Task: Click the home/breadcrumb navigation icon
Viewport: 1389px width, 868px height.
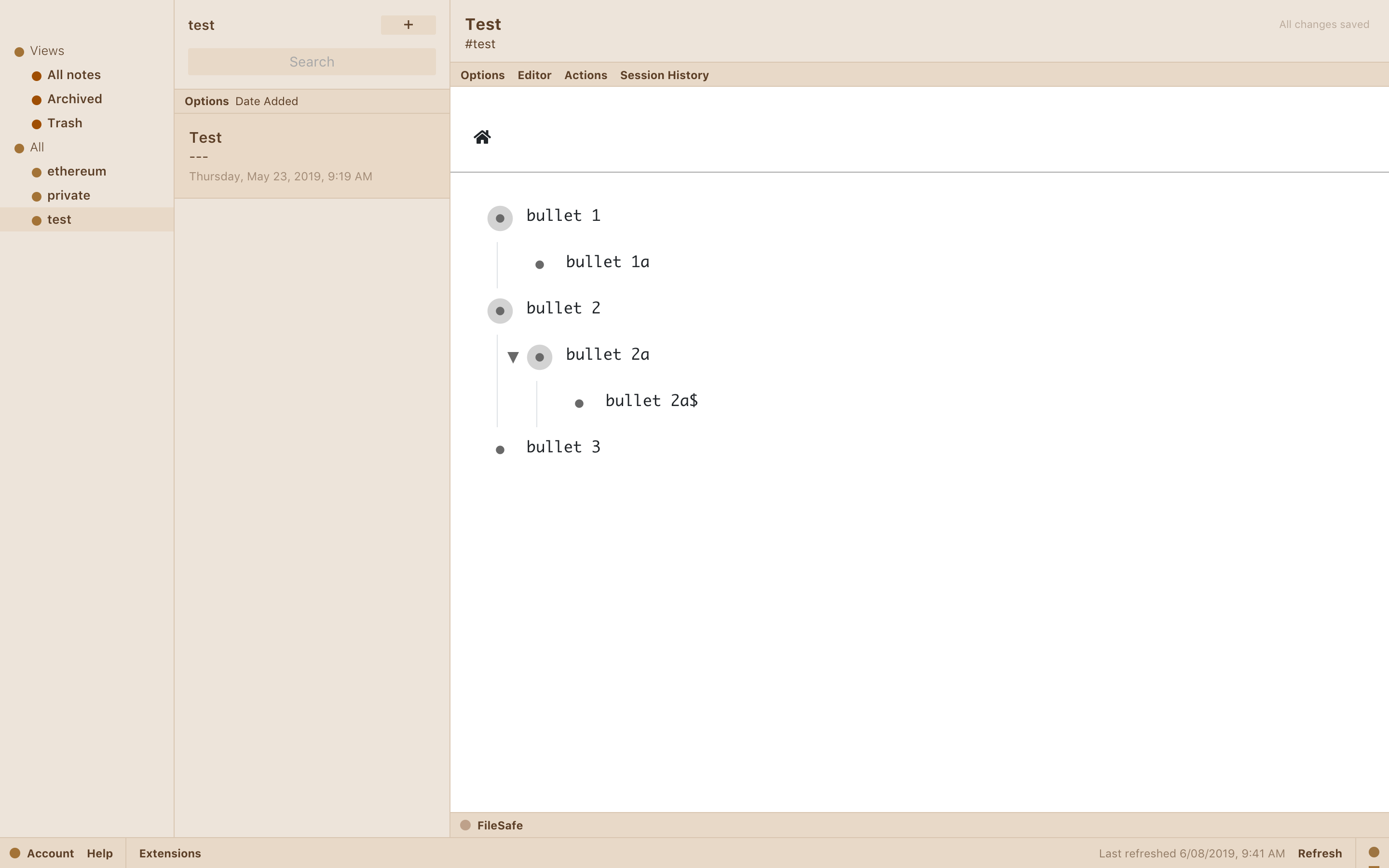Action: pyautogui.click(x=482, y=137)
